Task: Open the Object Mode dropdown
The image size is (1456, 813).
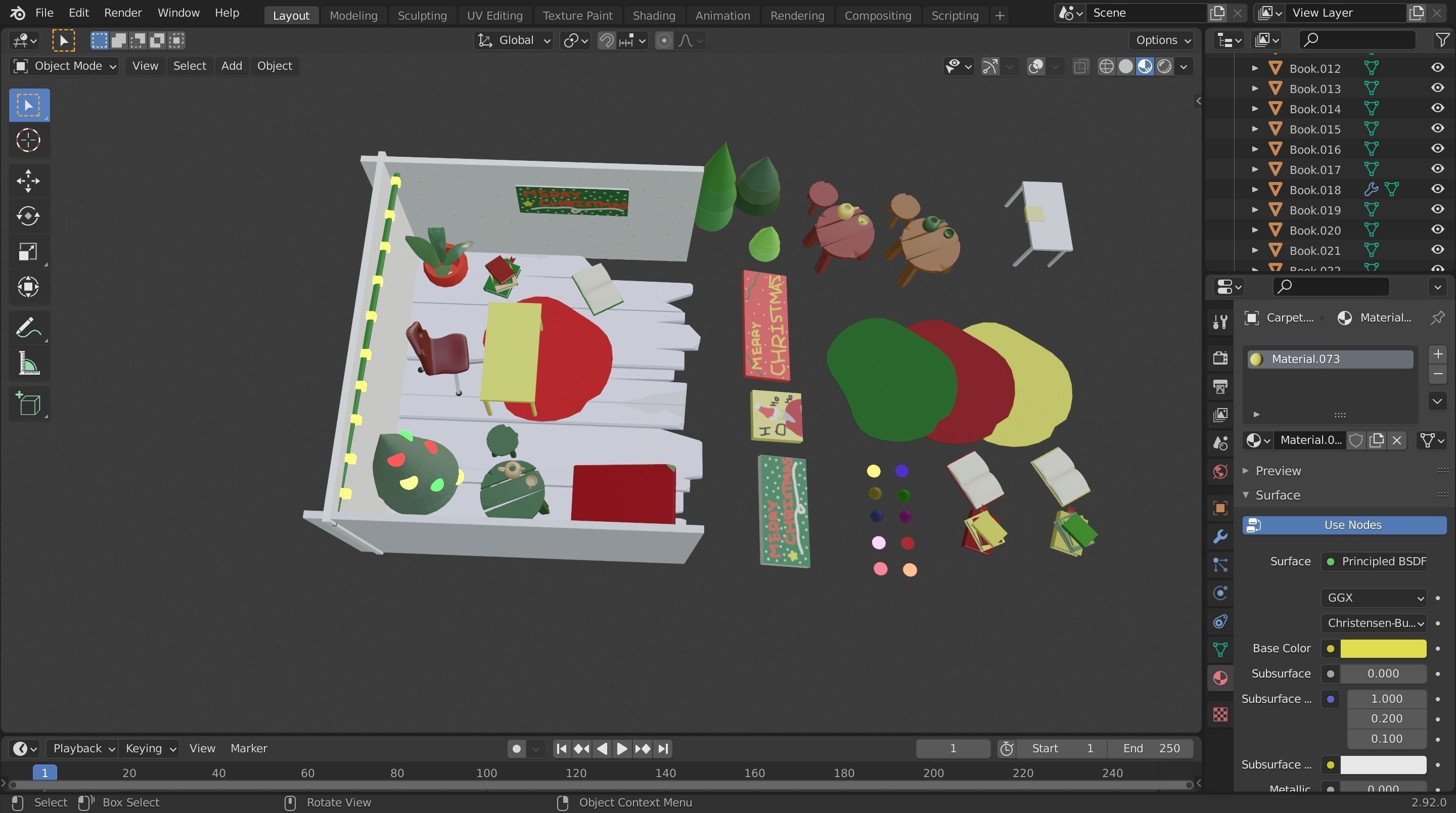Action: point(64,66)
